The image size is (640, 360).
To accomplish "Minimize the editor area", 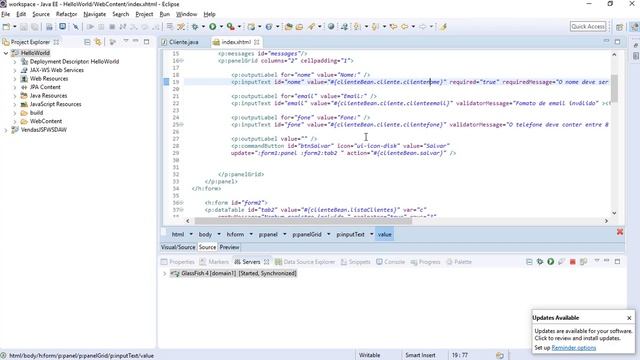I will [x=606, y=41].
